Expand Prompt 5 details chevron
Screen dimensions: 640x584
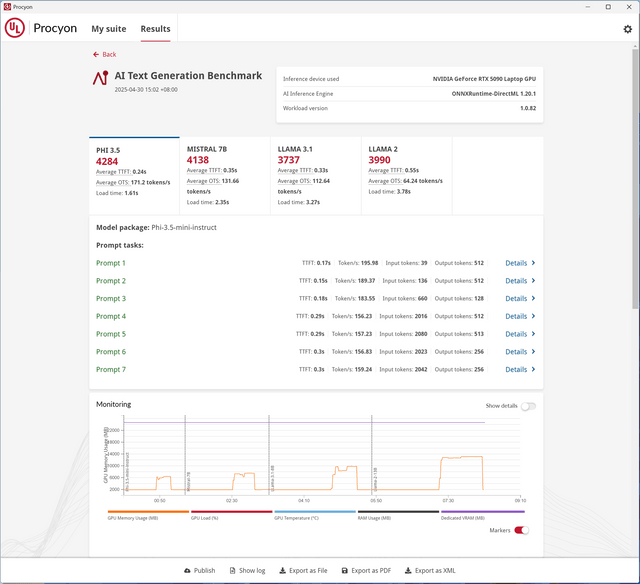coord(533,334)
